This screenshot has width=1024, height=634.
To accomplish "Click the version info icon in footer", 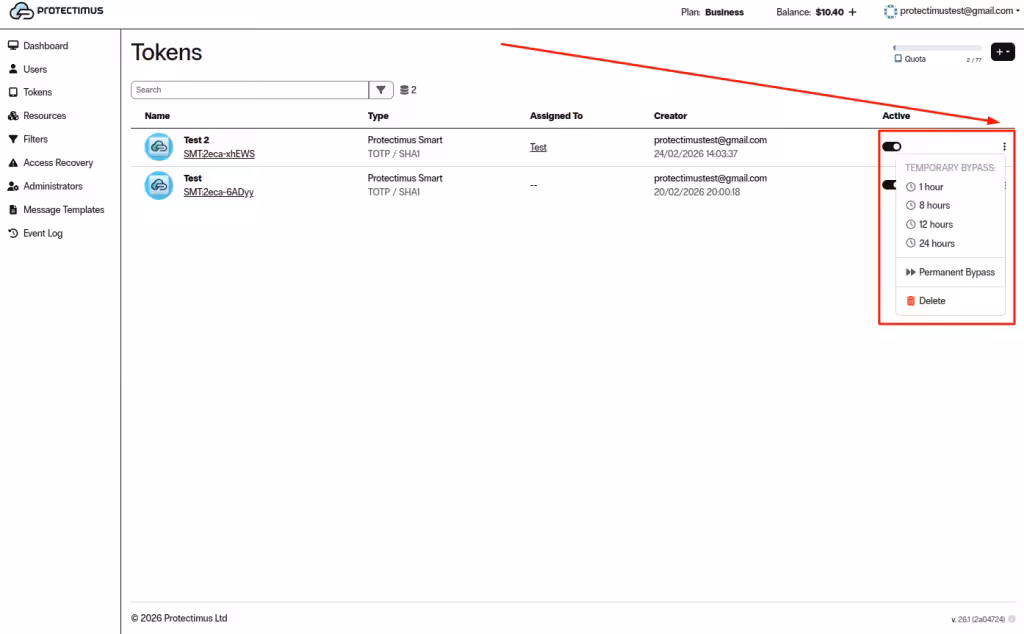I will [1012, 619].
